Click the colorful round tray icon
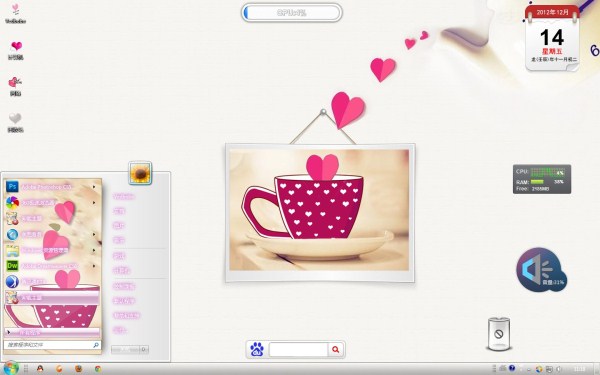 [x=539, y=369]
